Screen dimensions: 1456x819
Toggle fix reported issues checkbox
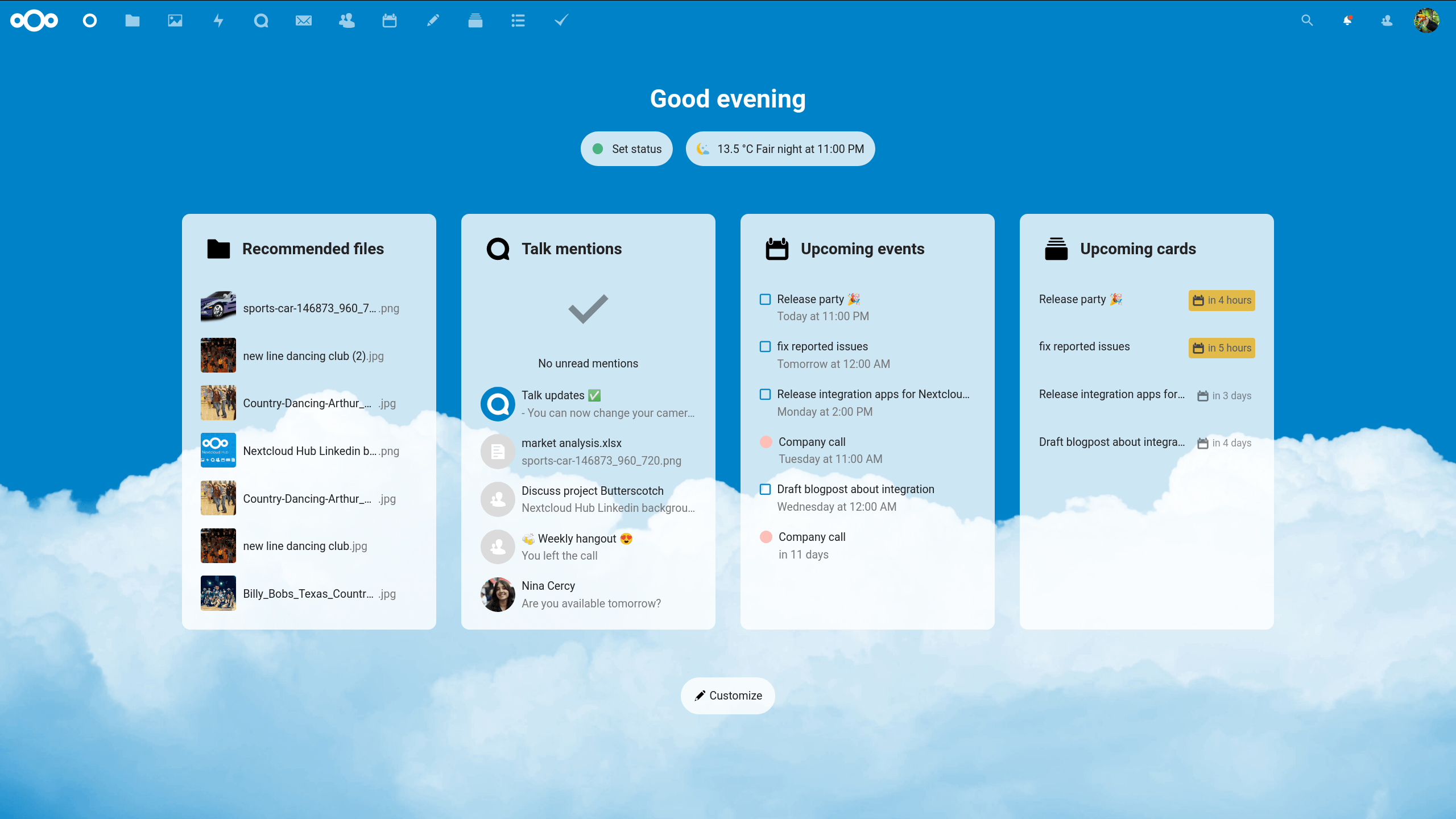[x=766, y=346]
